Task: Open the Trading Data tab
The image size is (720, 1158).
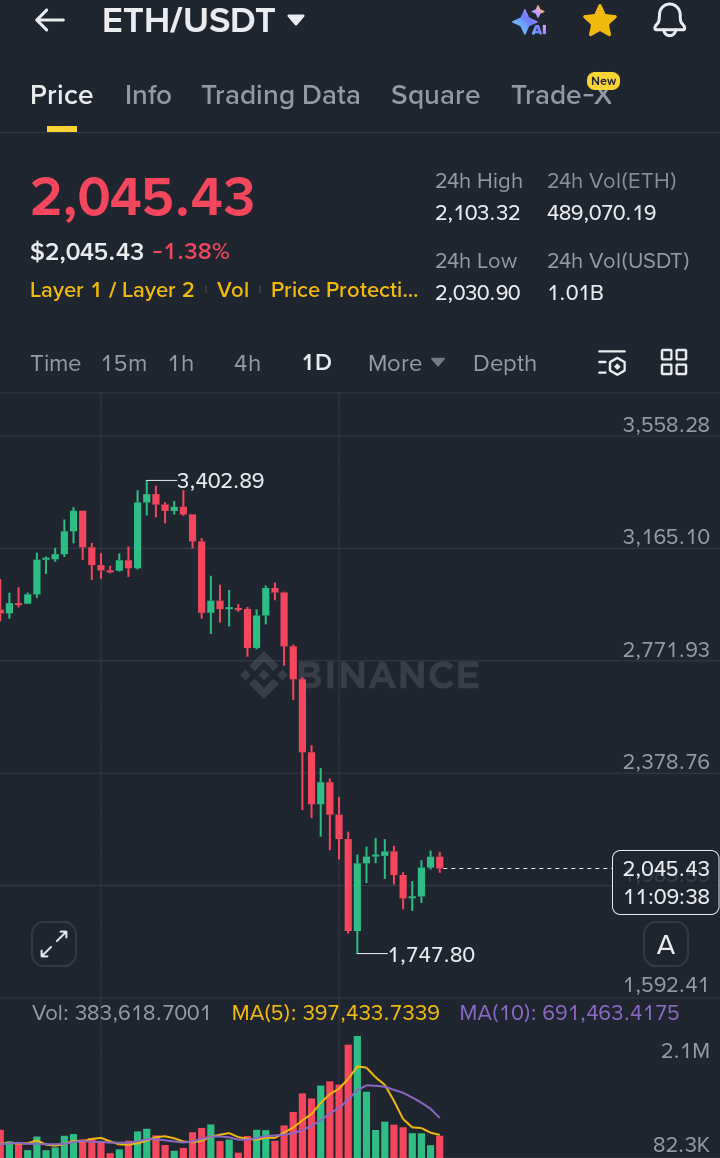Action: point(280,95)
